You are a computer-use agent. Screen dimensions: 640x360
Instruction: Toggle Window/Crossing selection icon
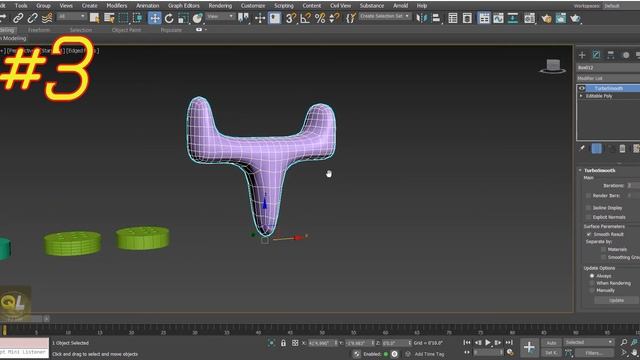pyautogui.click(x=138, y=18)
